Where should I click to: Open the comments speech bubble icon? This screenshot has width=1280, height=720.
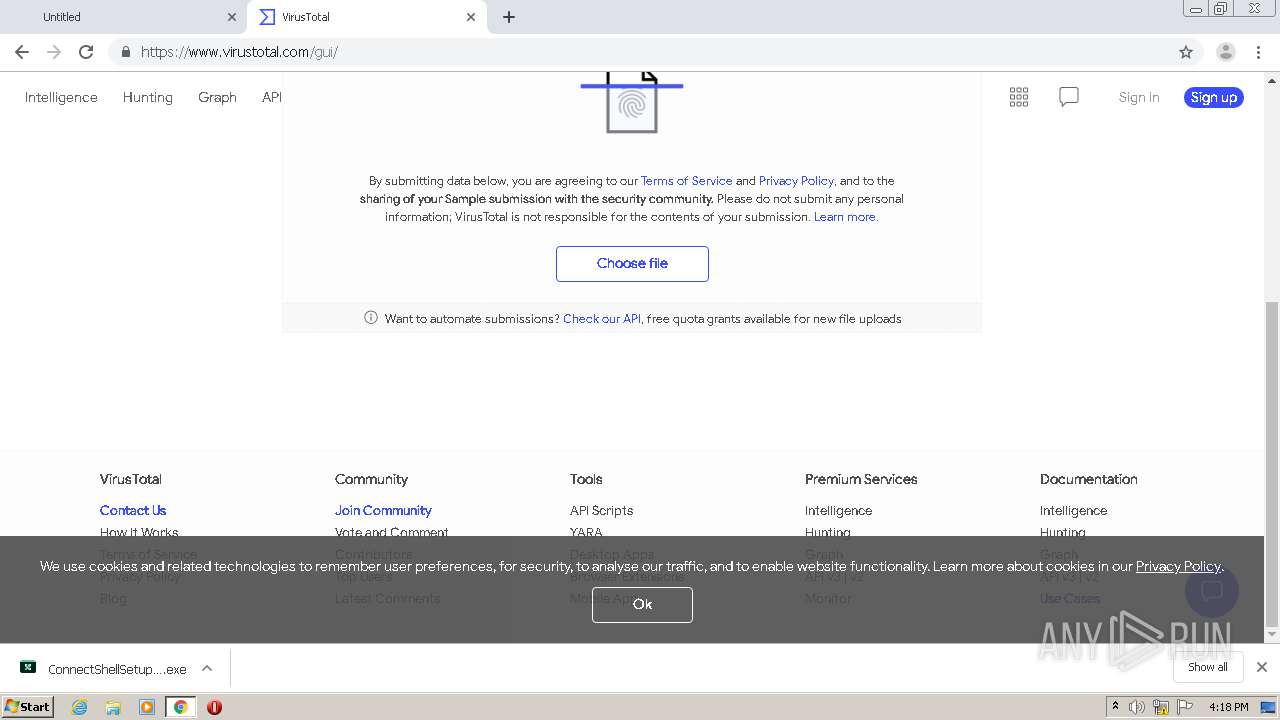tap(1069, 97)
